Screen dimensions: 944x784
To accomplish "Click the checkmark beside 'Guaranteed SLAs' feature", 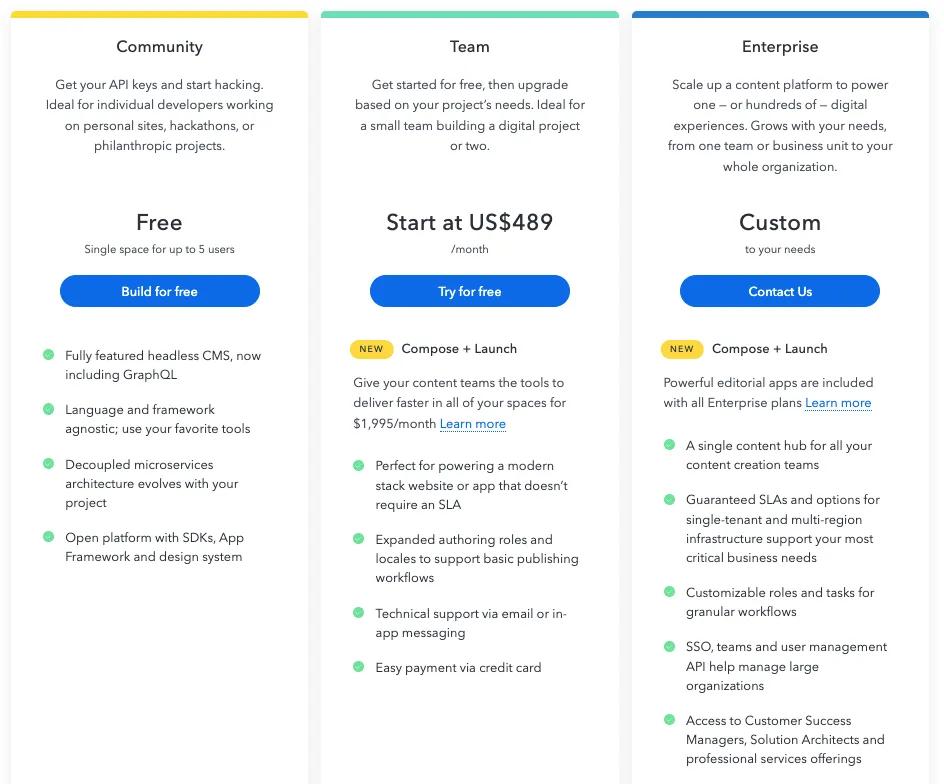I will [x=668, y=500].
